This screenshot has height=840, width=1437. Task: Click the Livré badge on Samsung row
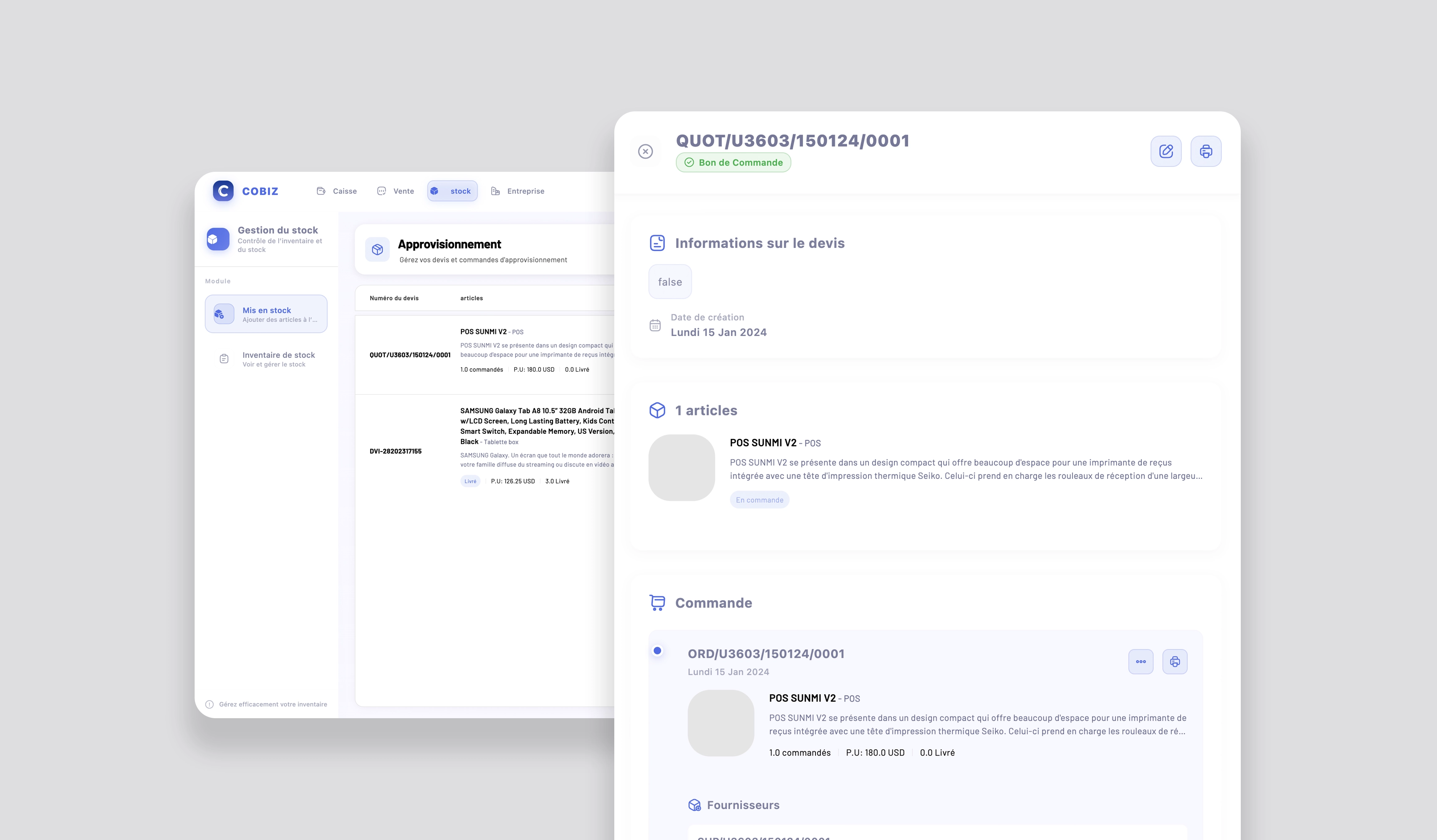tap(471, 481)
